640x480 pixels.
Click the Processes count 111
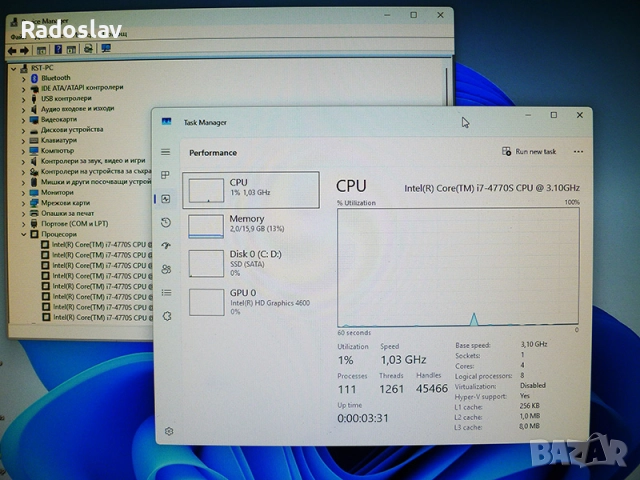[x=347, y=389]
